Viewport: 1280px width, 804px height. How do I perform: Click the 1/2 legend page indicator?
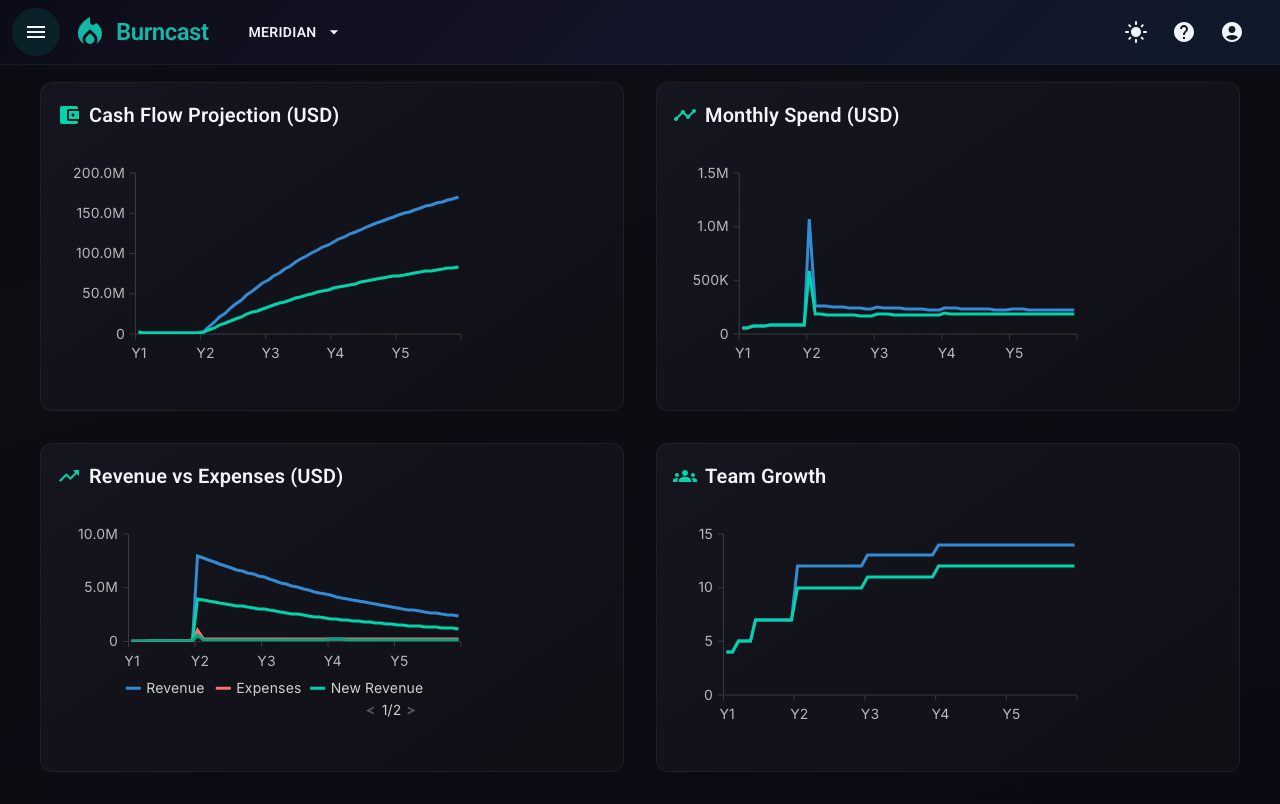tap(391, 710)
